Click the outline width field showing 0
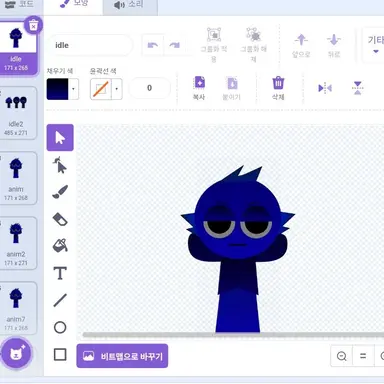 pos(149,88)
